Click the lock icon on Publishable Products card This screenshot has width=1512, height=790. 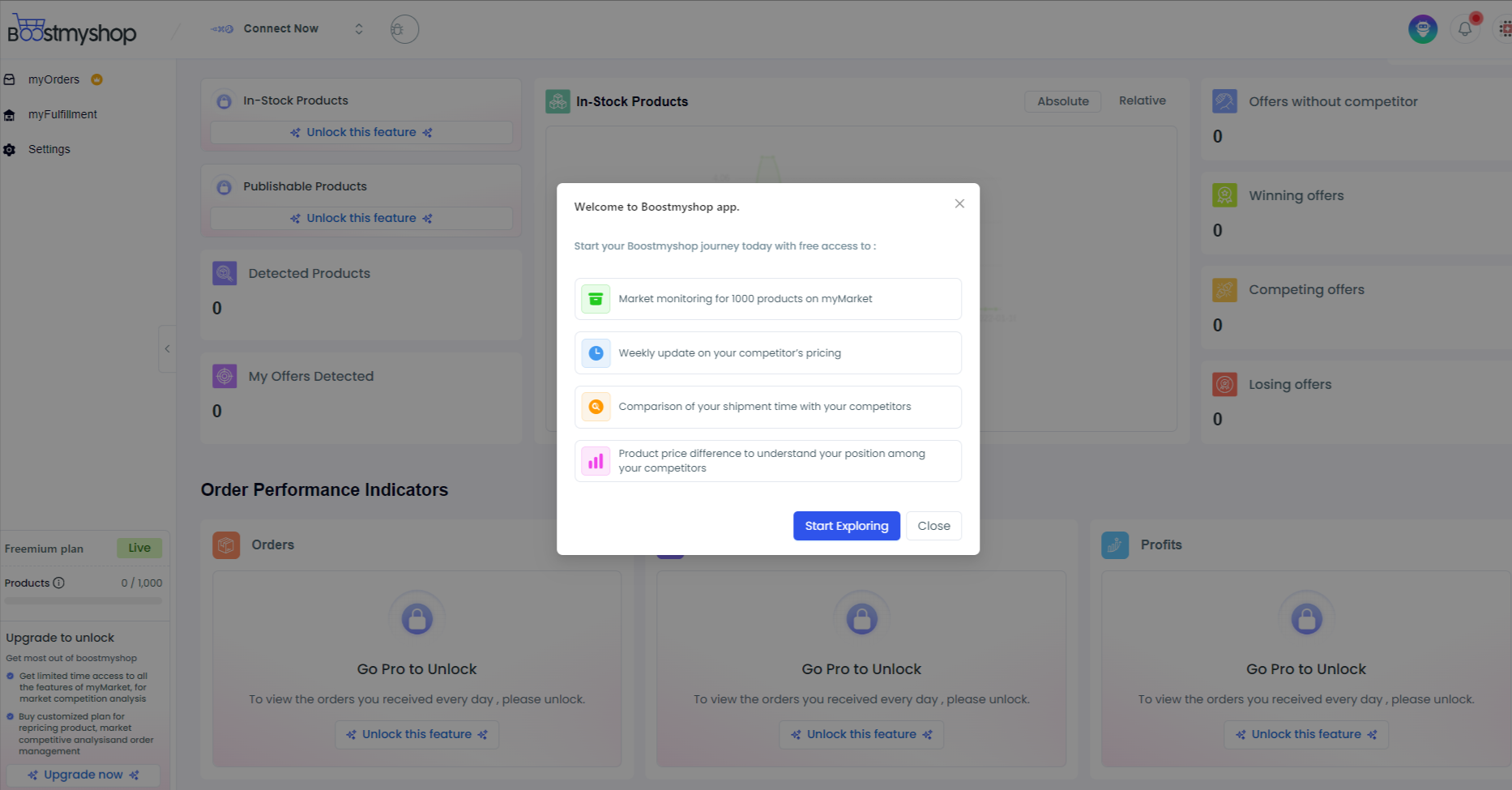pyautogui.click(x=224, y=186)
